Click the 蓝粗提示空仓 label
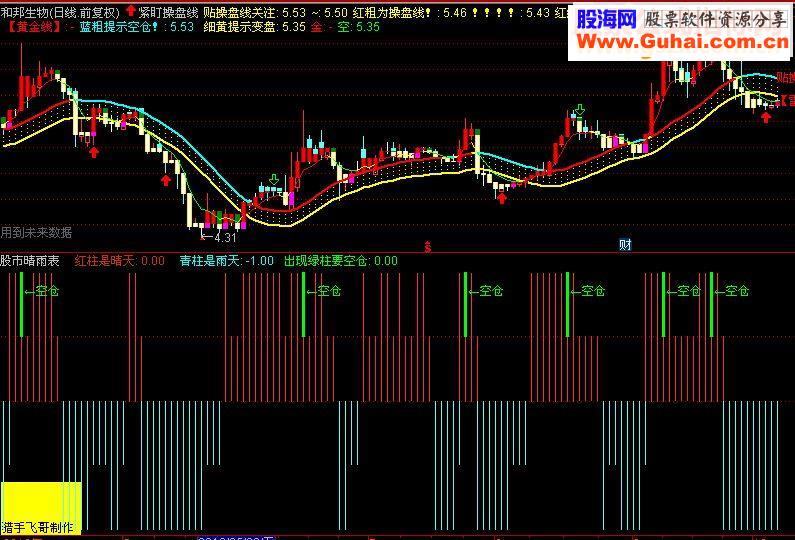This screenshot has width=795, height=540. point(115,27)
